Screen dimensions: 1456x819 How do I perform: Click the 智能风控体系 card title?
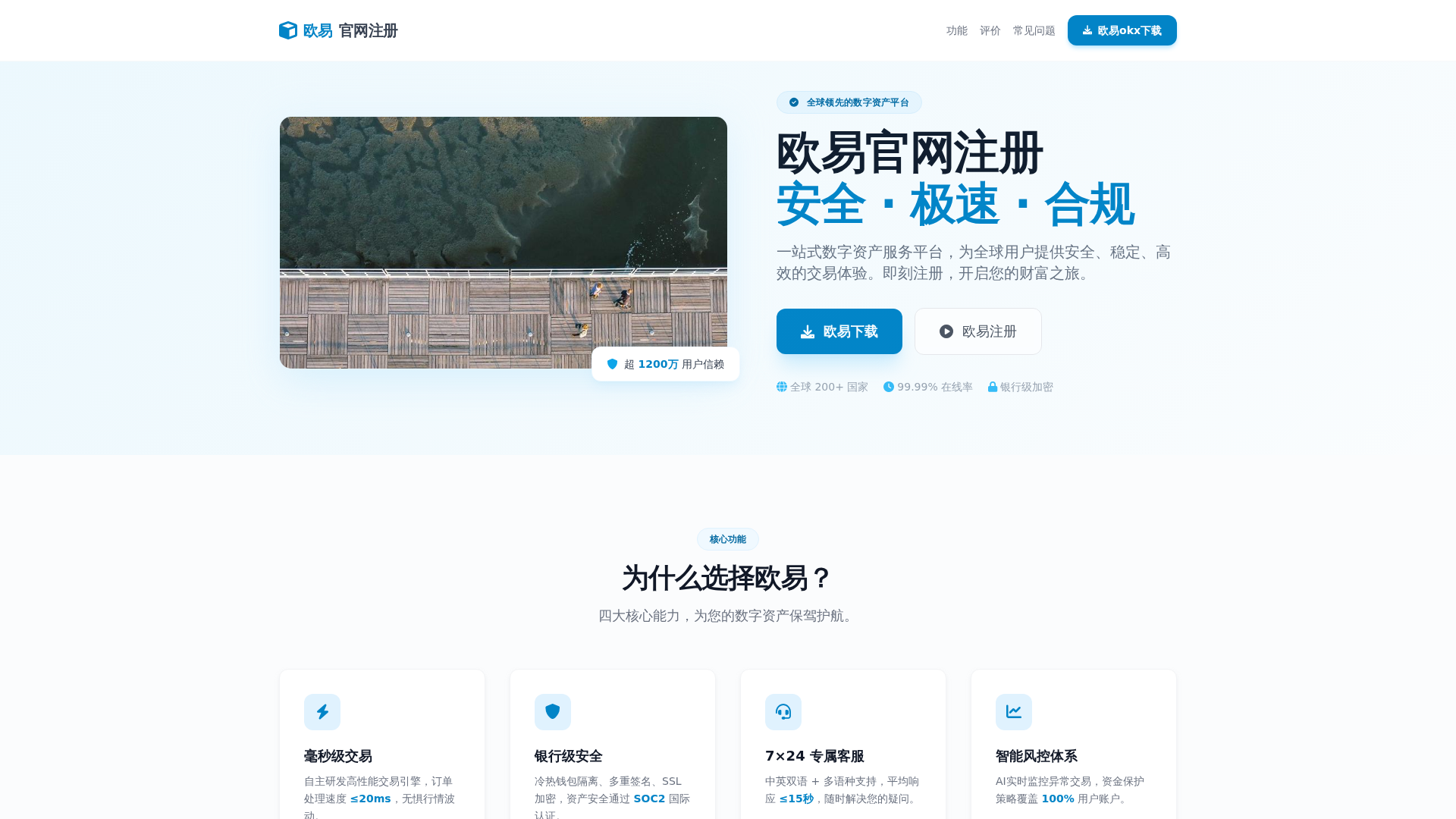pyautogui.click(x=1037, y=756)
